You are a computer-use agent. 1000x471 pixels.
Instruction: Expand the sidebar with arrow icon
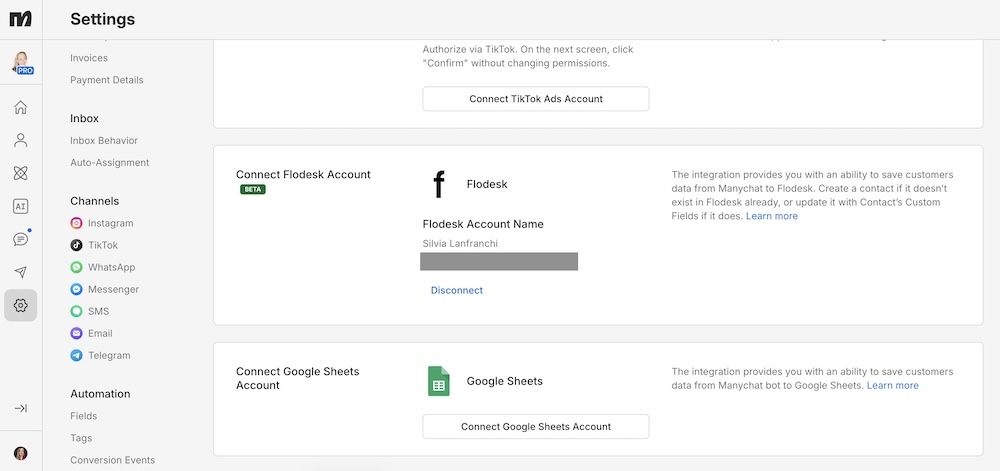[x=21, y=408]
